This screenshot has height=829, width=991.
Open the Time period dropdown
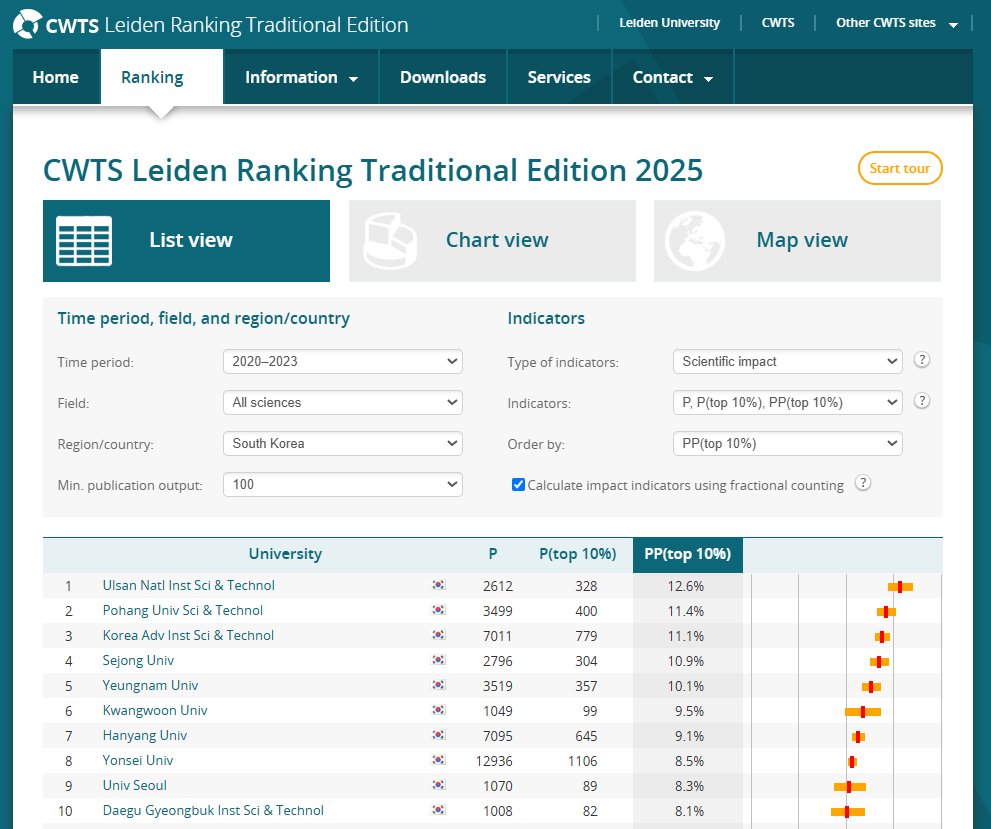[x=342, y=361]
